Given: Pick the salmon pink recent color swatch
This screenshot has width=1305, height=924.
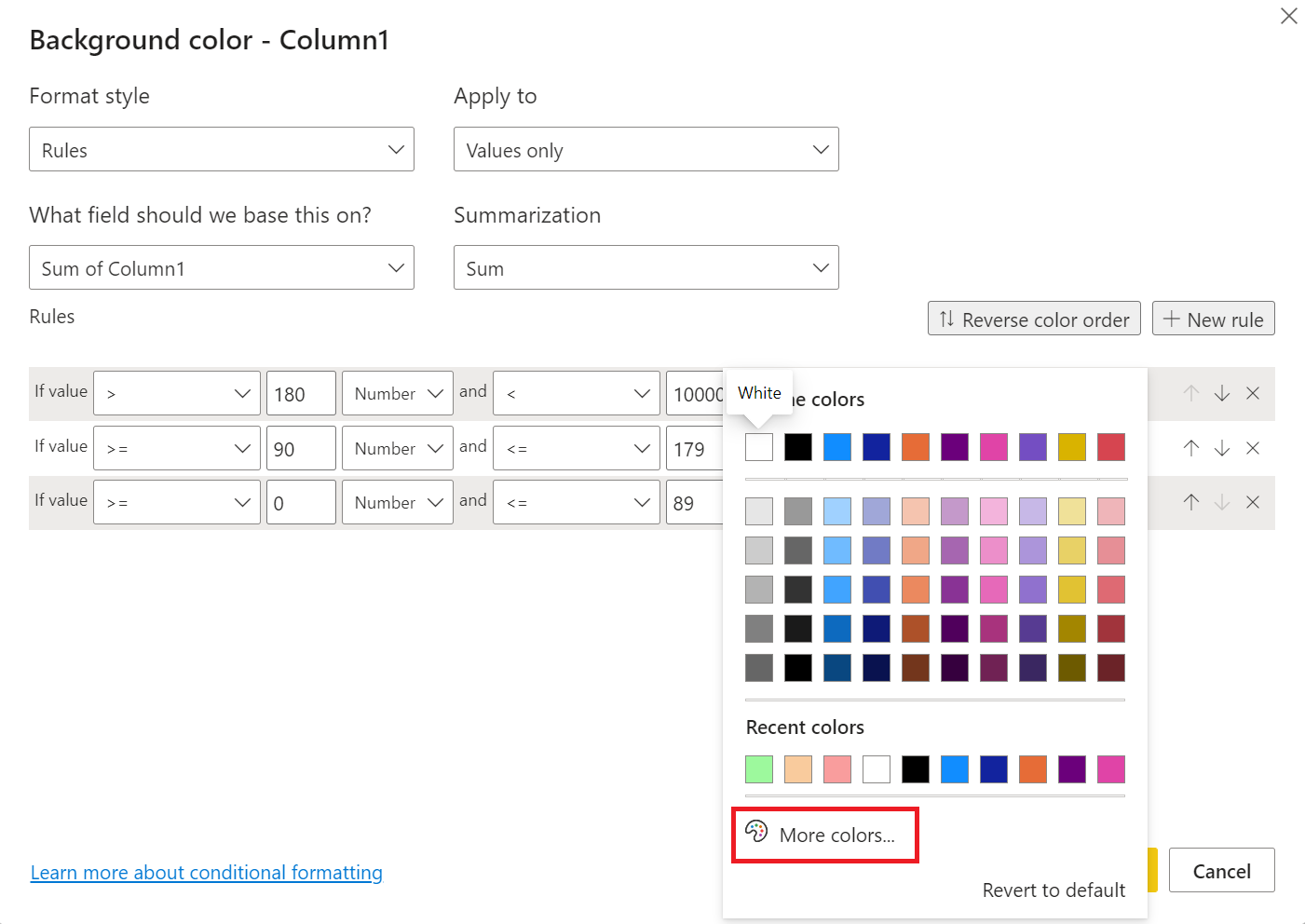Looking at the screenshot, I should coord(837,769).
